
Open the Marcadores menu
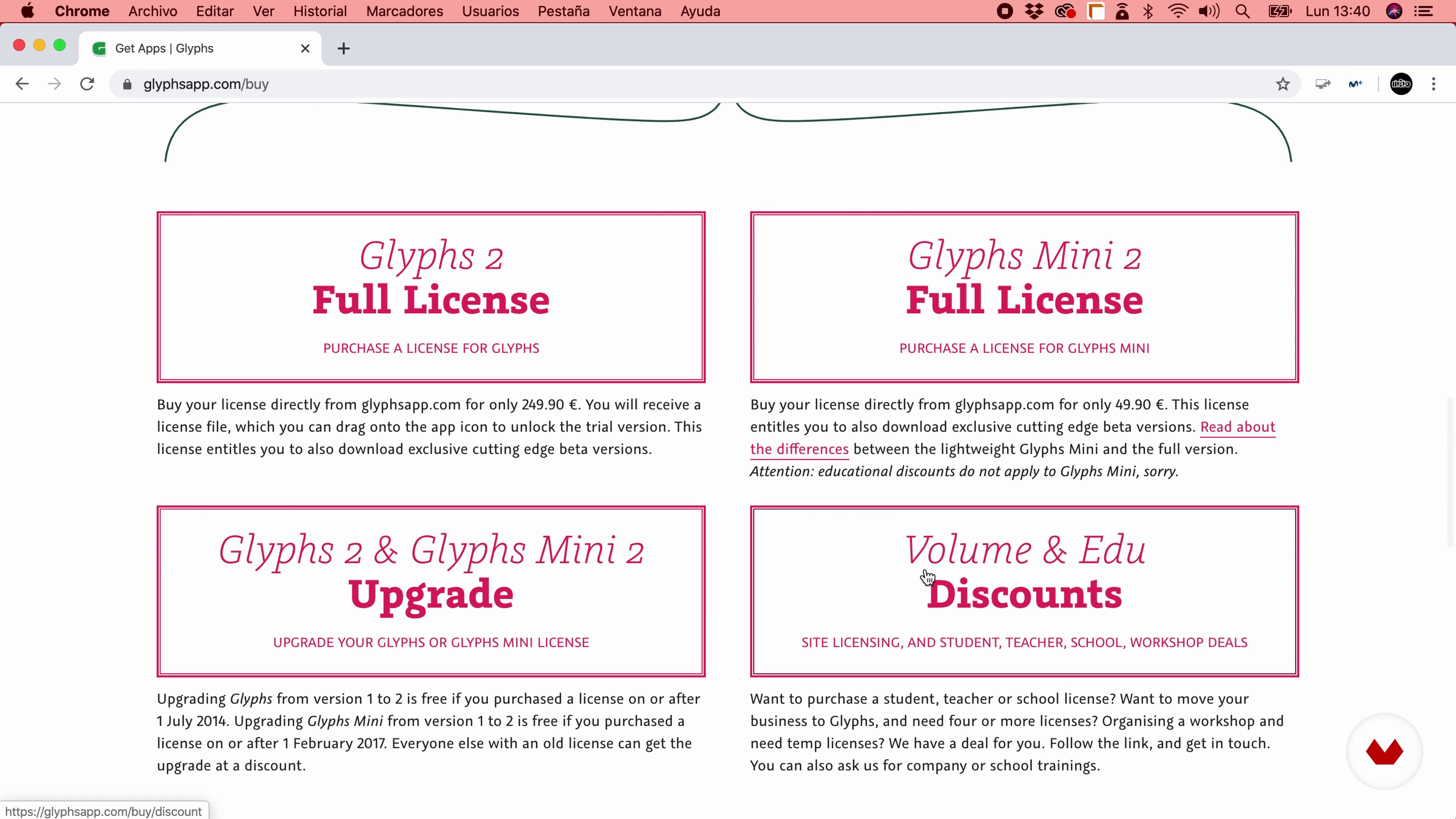pyautogui.click(x=405, y=11)
